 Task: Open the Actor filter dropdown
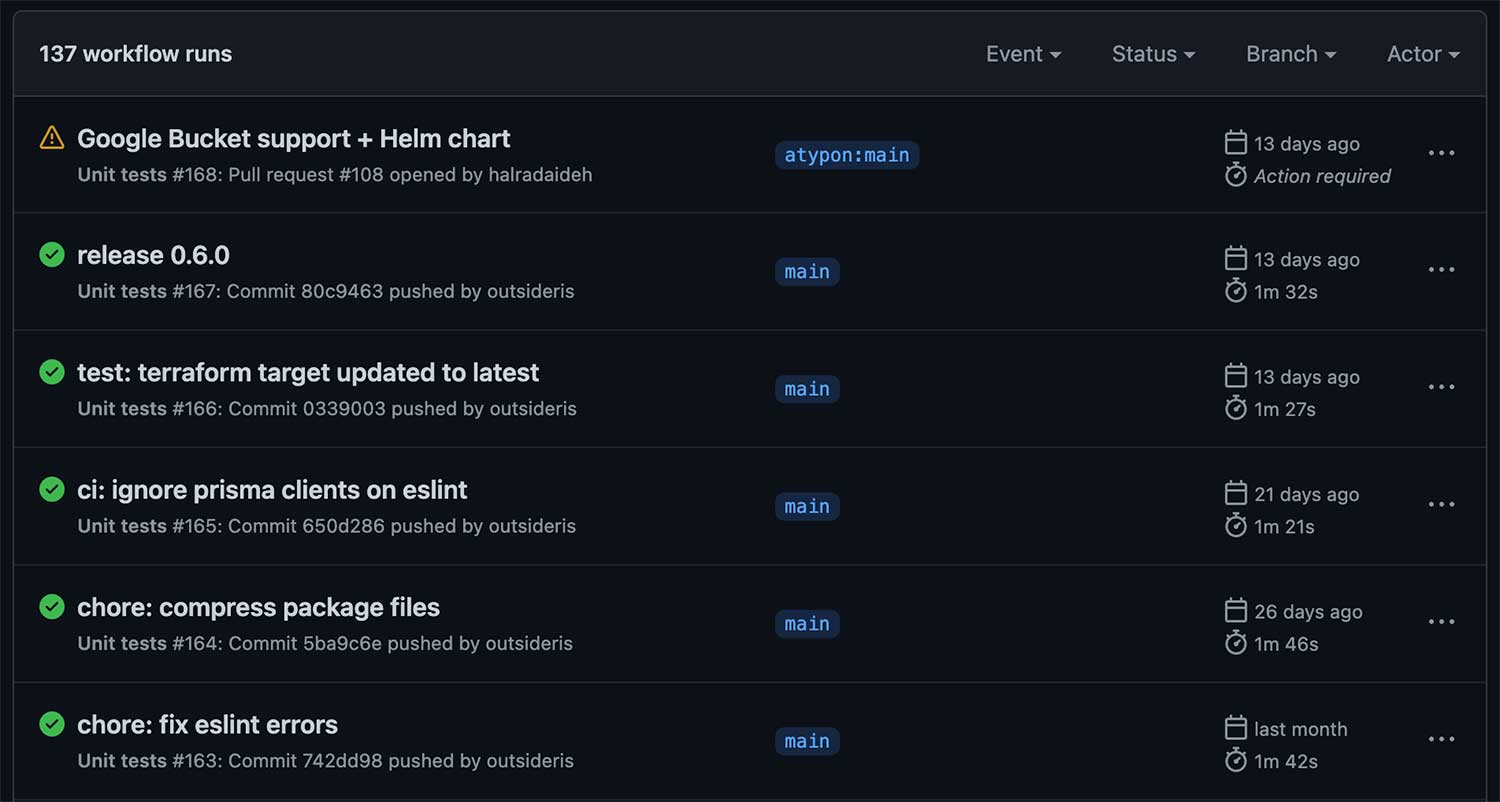coord(1423,54)
